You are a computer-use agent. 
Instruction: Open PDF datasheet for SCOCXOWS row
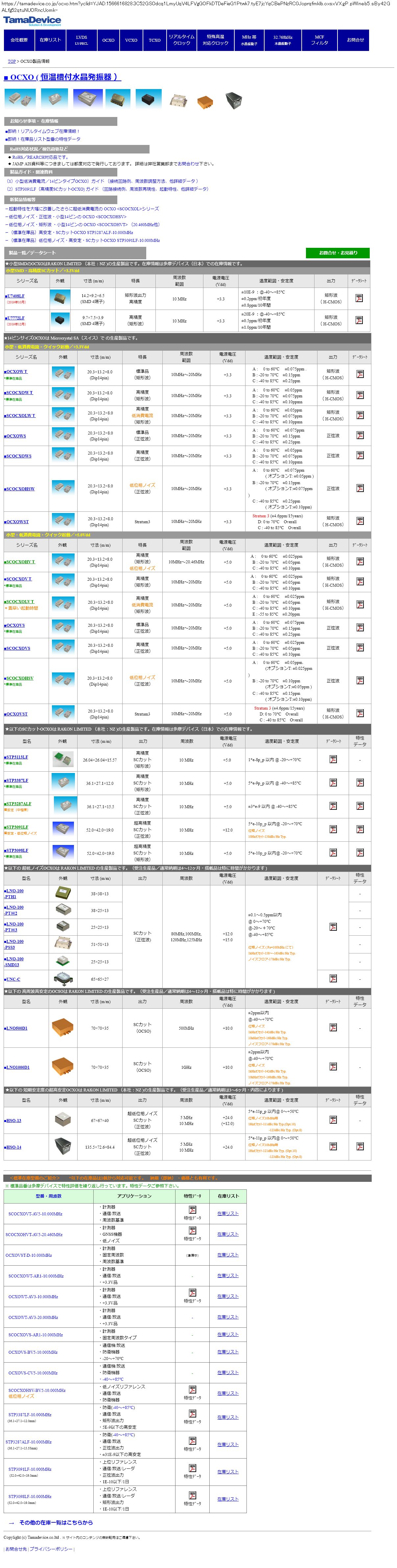click(360, 456)
